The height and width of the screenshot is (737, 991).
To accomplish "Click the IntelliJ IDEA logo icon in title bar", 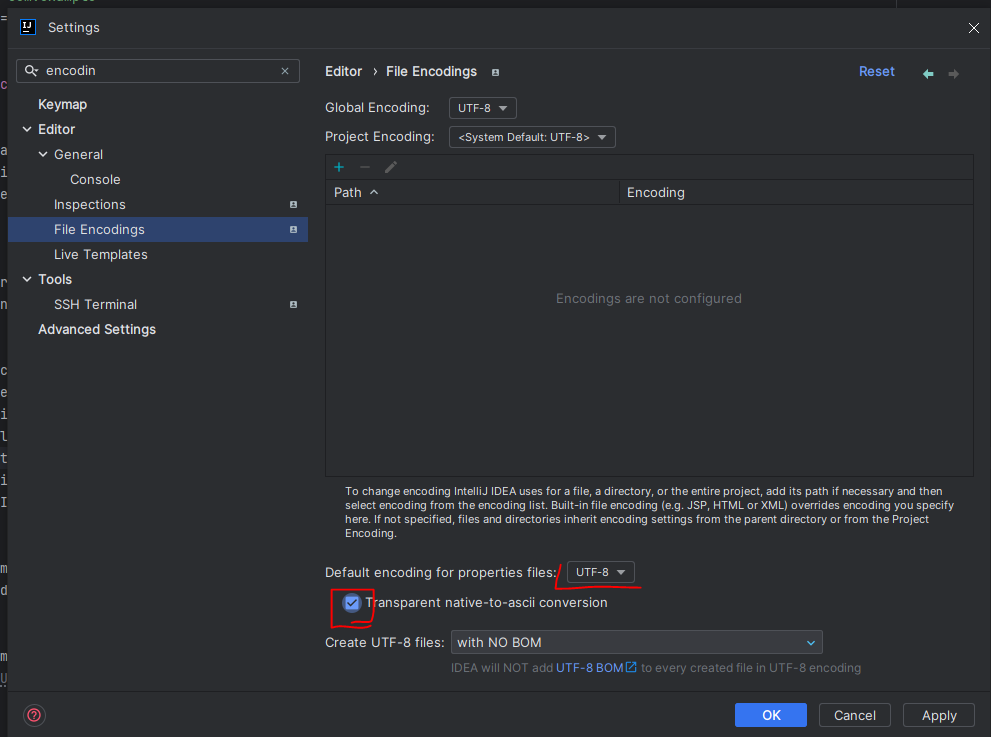I will click(x=28, y=27).
